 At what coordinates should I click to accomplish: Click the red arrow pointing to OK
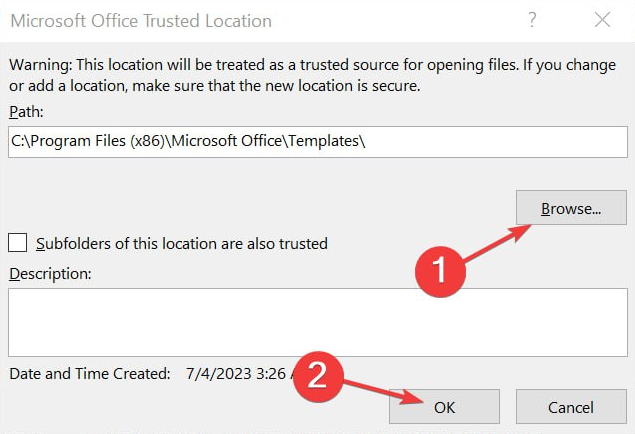[x=384, y=391]
